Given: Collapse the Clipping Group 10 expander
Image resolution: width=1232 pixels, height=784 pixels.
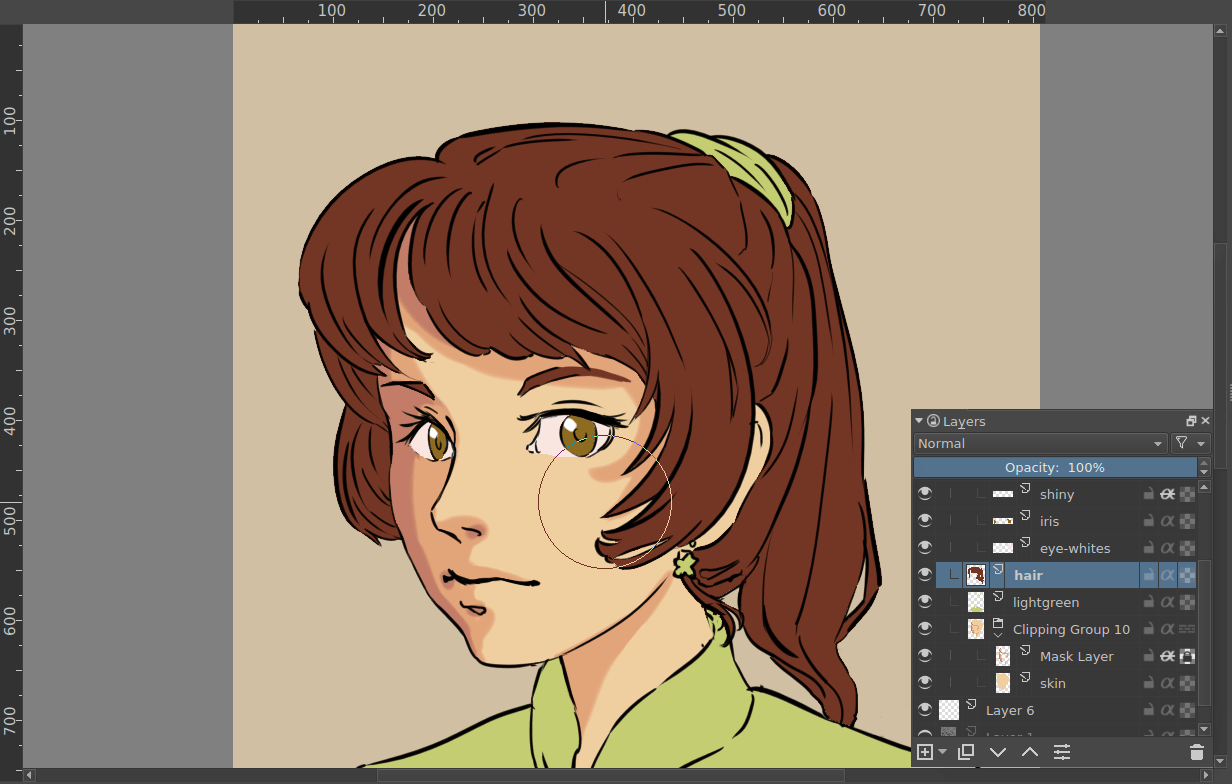Looking at the screenshot, I should click(x=998, y=634).
